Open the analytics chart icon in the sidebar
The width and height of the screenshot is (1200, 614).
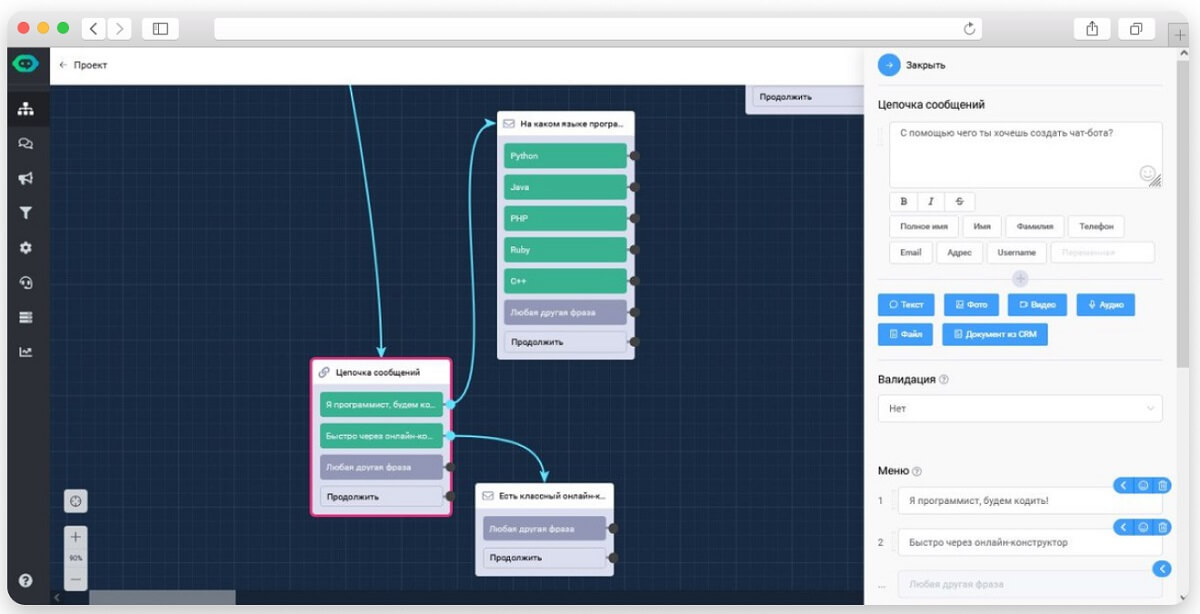pyautogui.click(x=26, y=352)
